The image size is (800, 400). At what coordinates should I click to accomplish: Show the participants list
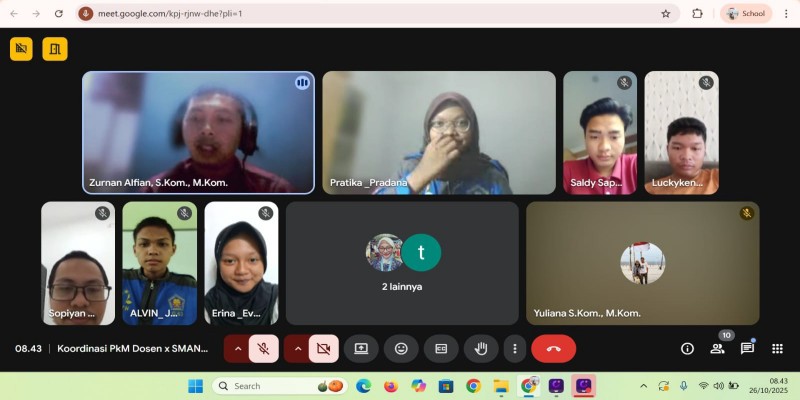[717, 348]
